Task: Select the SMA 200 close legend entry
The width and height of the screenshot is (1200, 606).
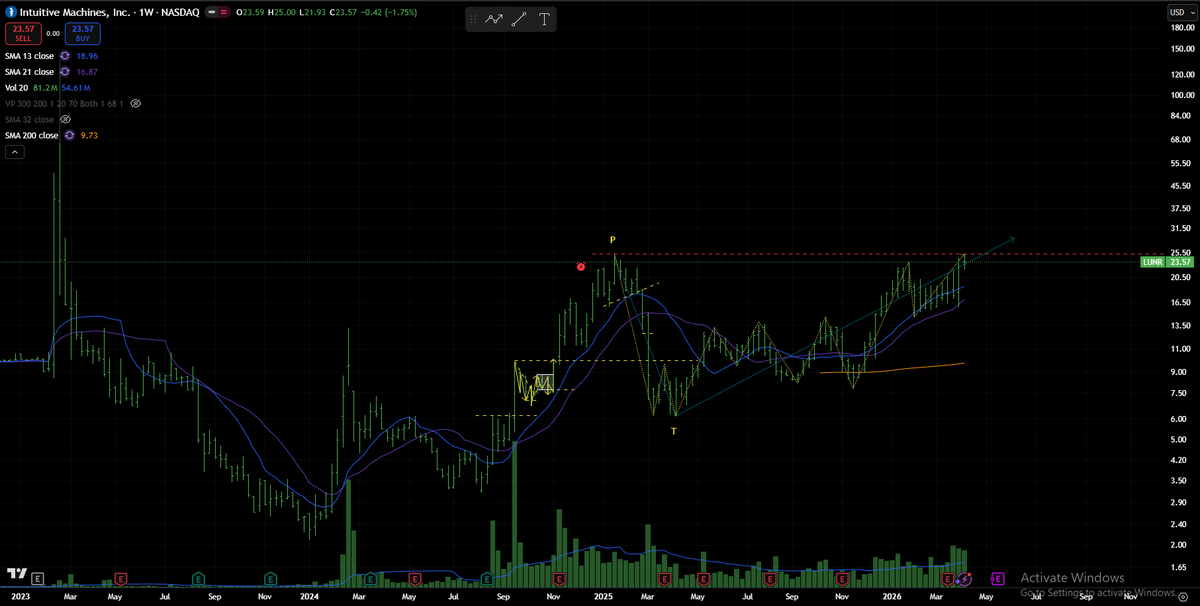Action: [32, 135]
